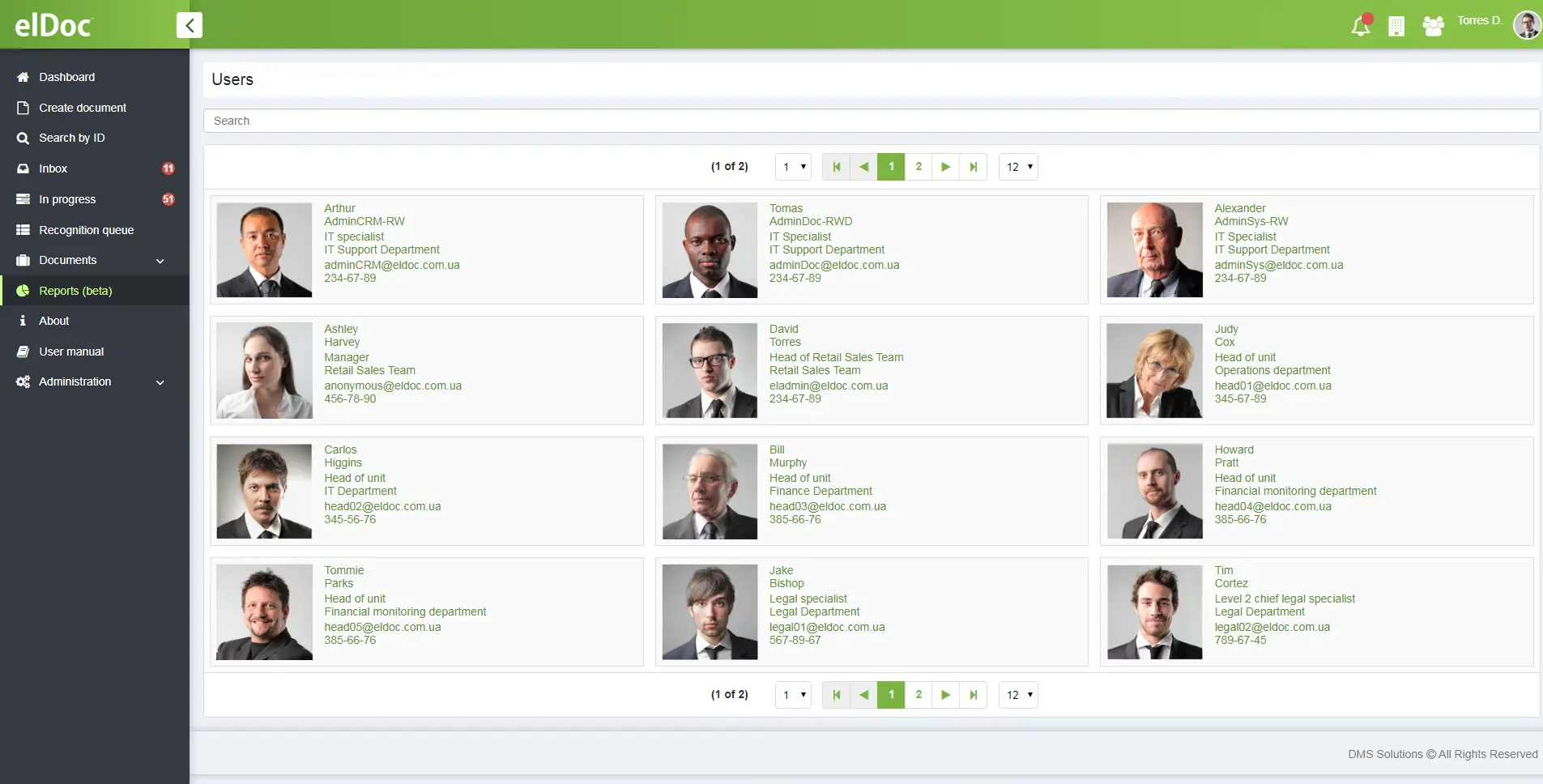Click the Reports pie chart icon
The width and height of the screenshot is (1543, 784).
pyautogui.click(x=23, y=291)
